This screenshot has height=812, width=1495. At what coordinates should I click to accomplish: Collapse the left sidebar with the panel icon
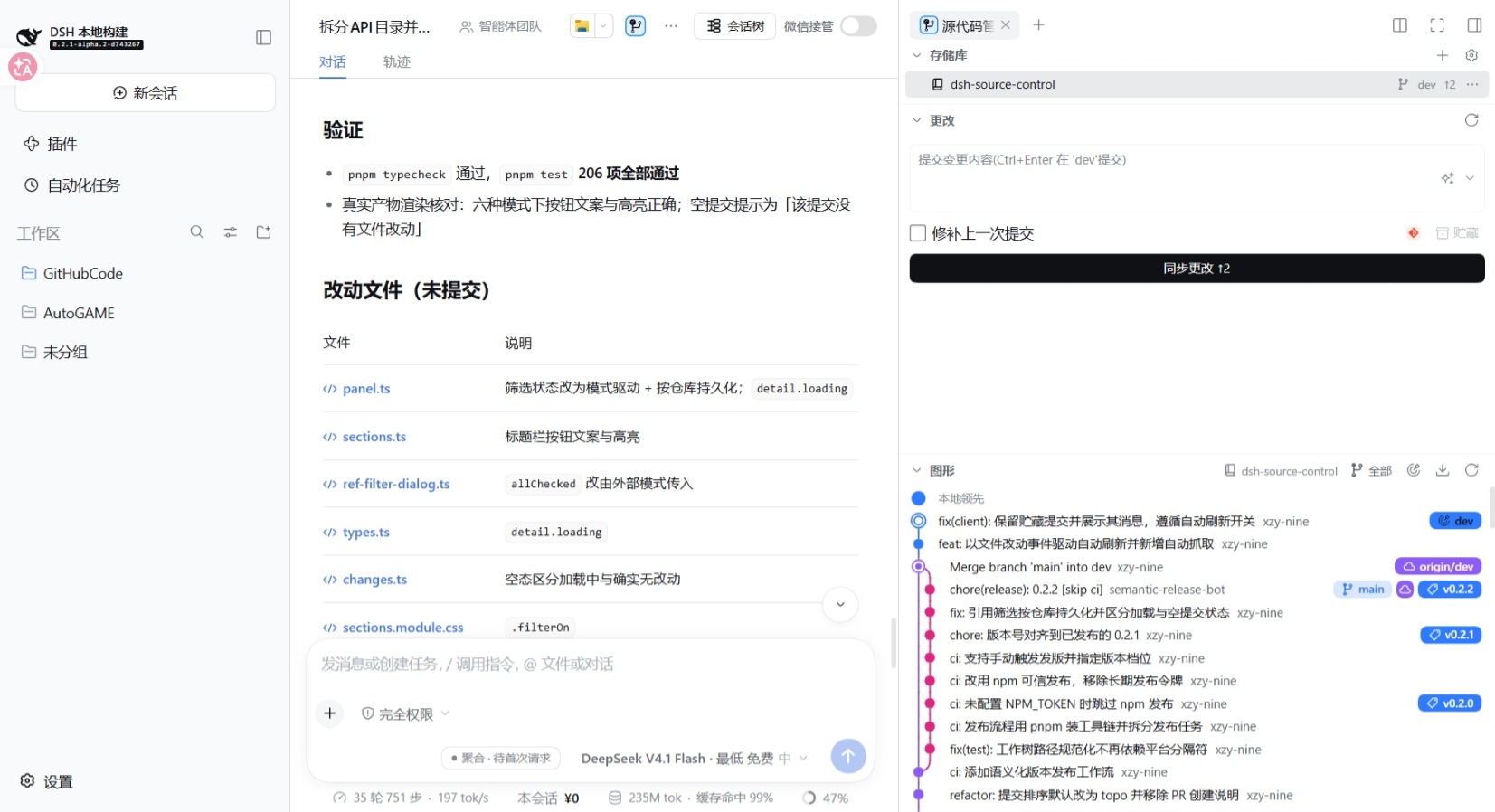(263, 37)
